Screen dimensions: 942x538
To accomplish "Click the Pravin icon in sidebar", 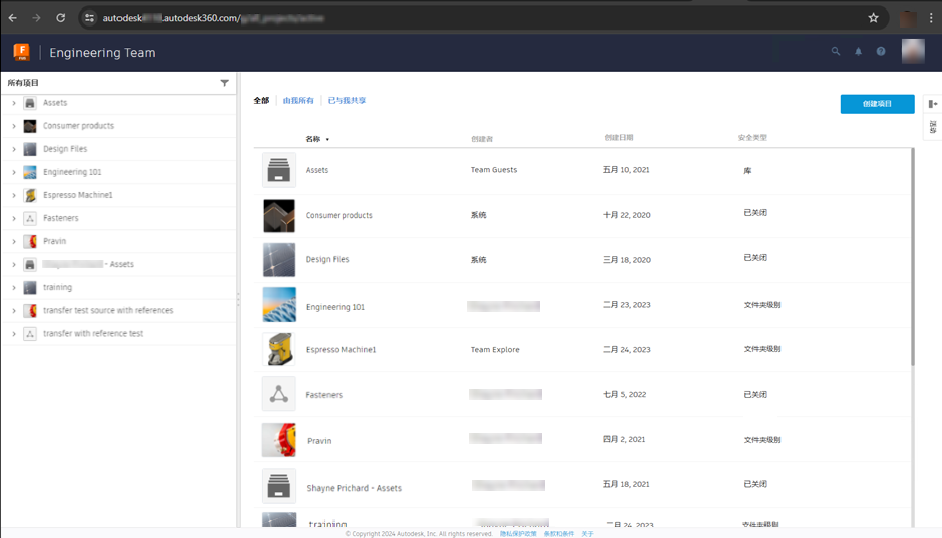I will (x=29, y=241).
